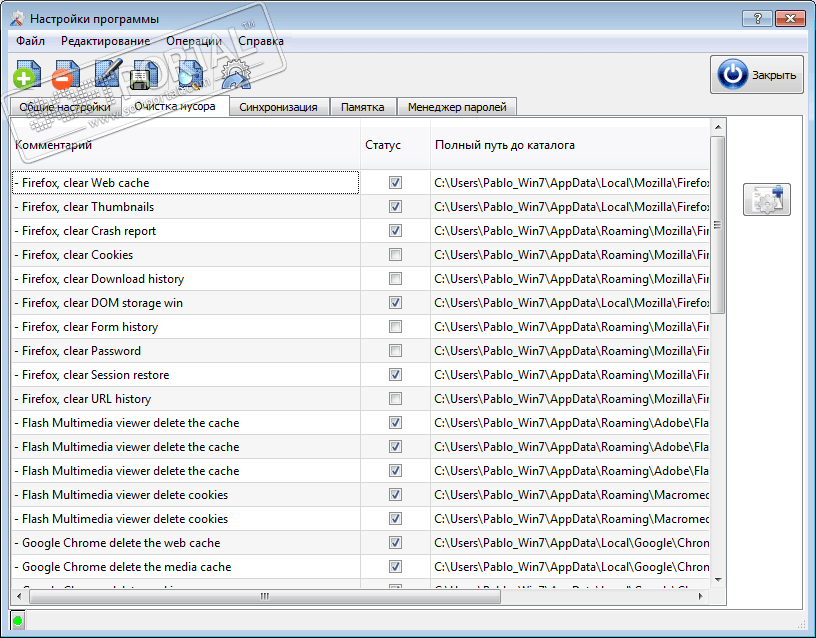The image size is (816, 638).
Task: Click the Закрыть button
Action: tap(757, 74)
